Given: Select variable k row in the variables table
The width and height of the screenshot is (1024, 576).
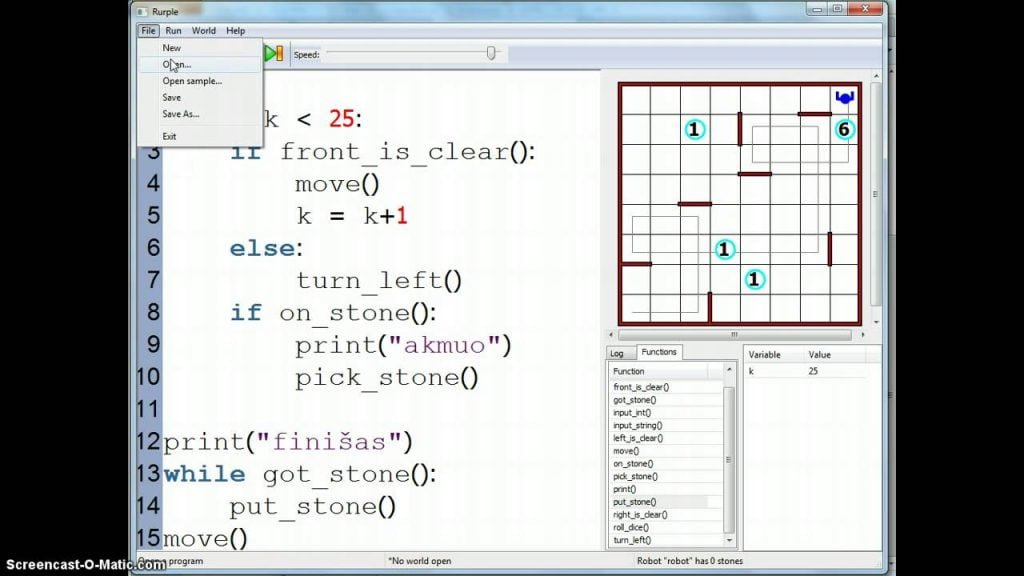Looking at the screenshot, I should 807,371.
